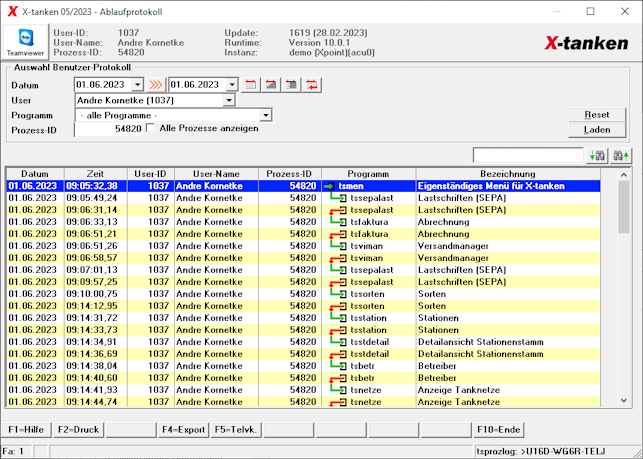Open the start date dropdown arrow

click(x=137, y=85)
